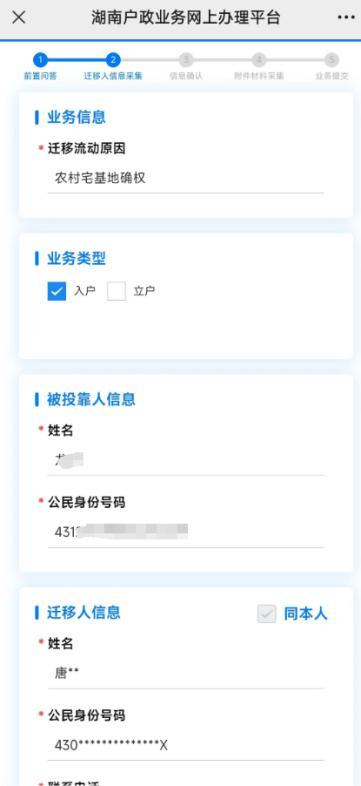Image resolution: width=361 pixels, height=786 pixels.
Task: Click the 迁移人 姓名 field showing 唐**
Action: (186, 673)
